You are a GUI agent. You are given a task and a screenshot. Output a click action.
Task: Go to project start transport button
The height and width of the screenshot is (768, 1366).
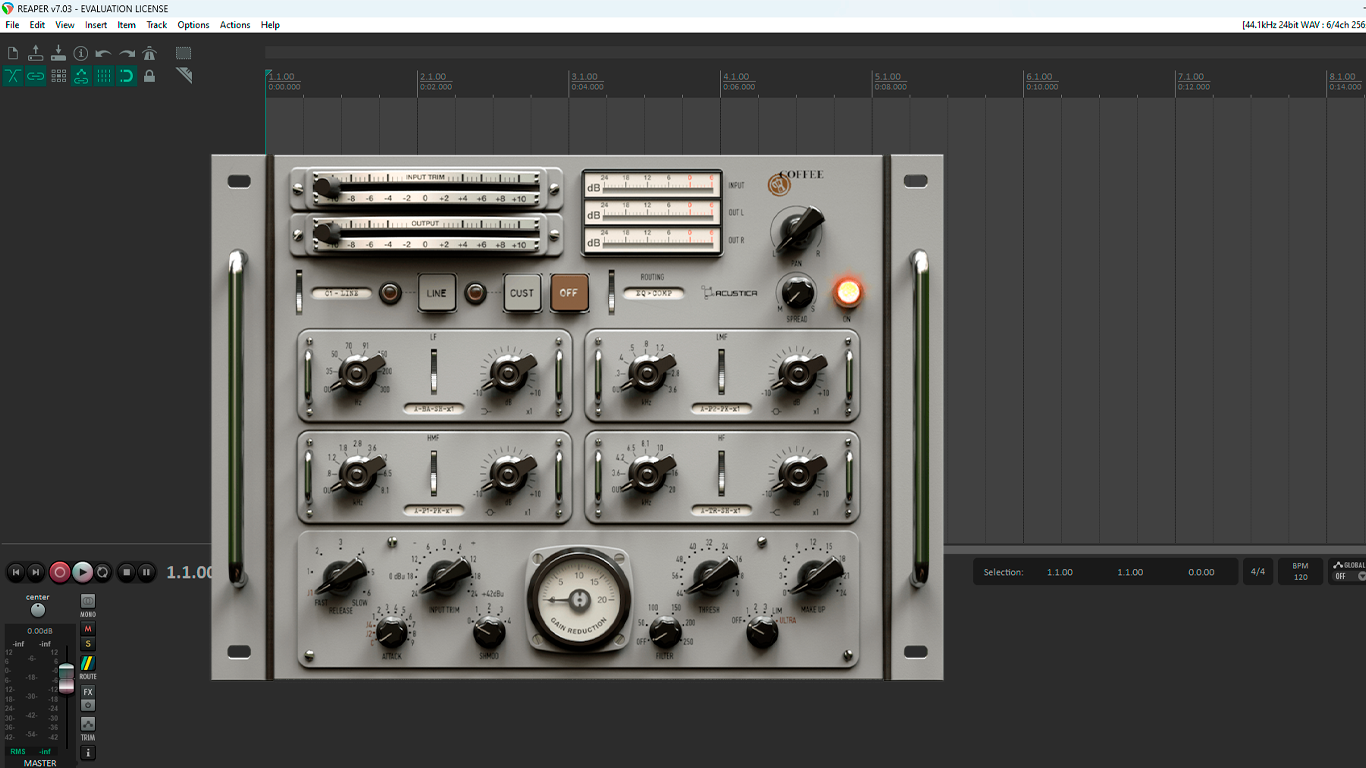pos(15,572)
